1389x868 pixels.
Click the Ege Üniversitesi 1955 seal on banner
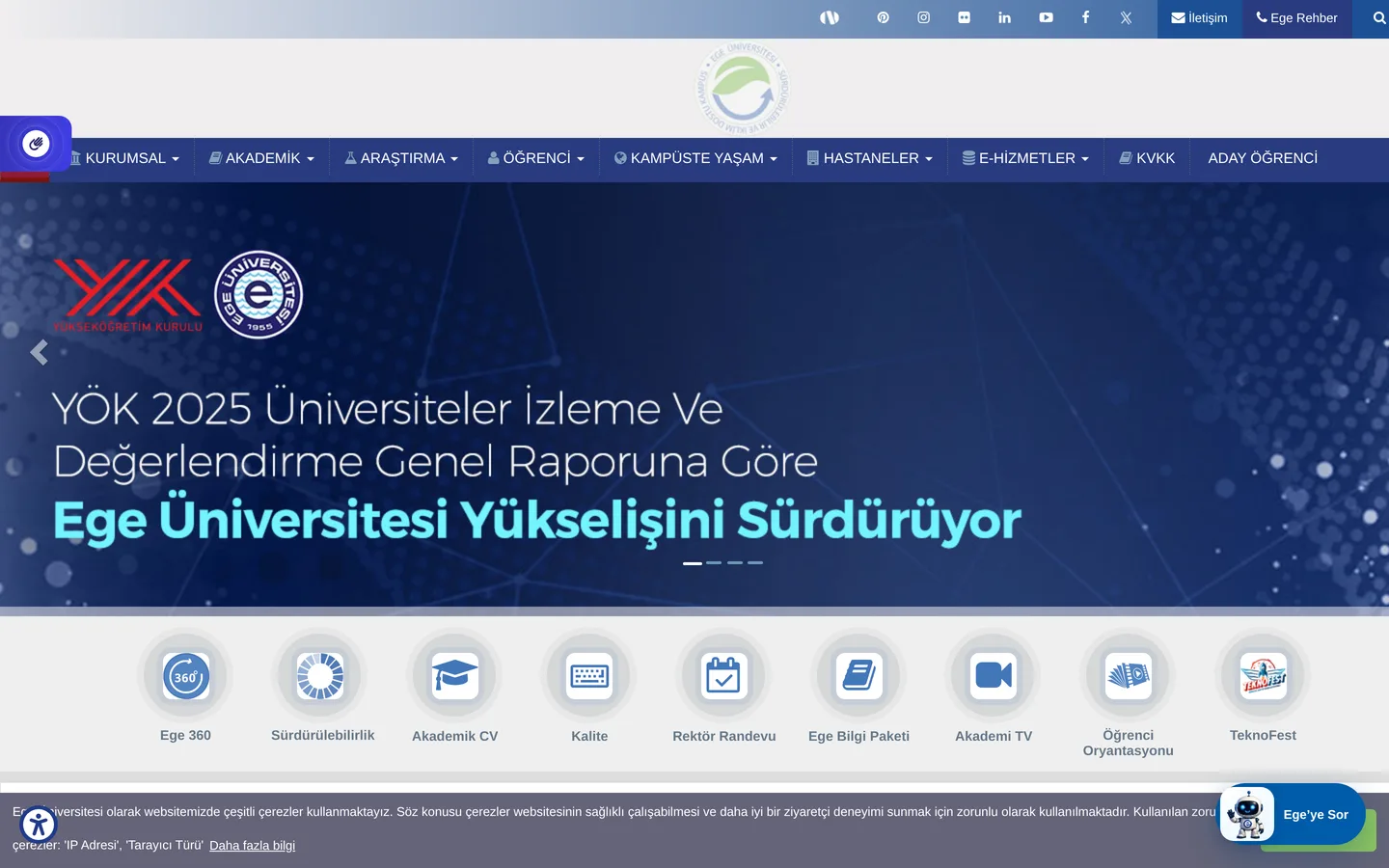click(x=259, y=295)
